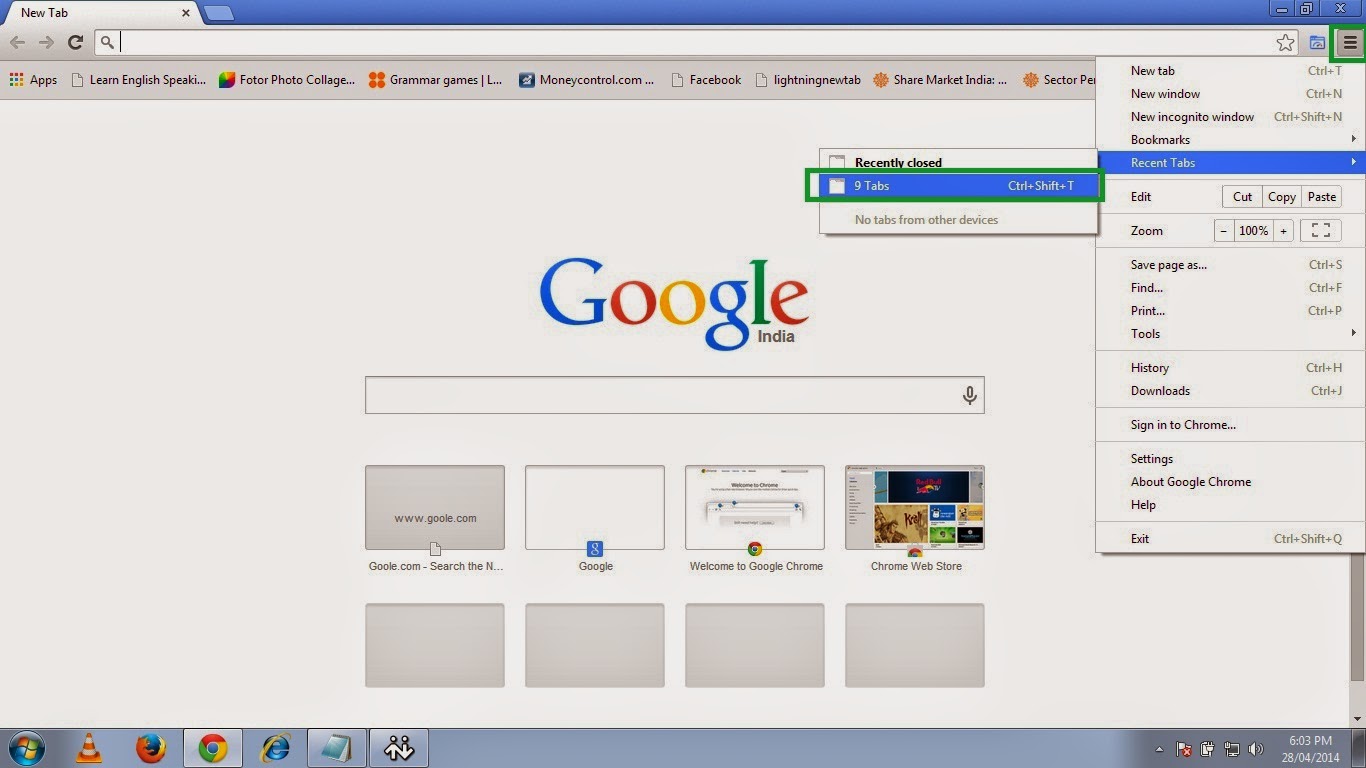Open Moneycontrol.com bookmark
This screenshot has width=1366, height=768.
tap(586, 80)
